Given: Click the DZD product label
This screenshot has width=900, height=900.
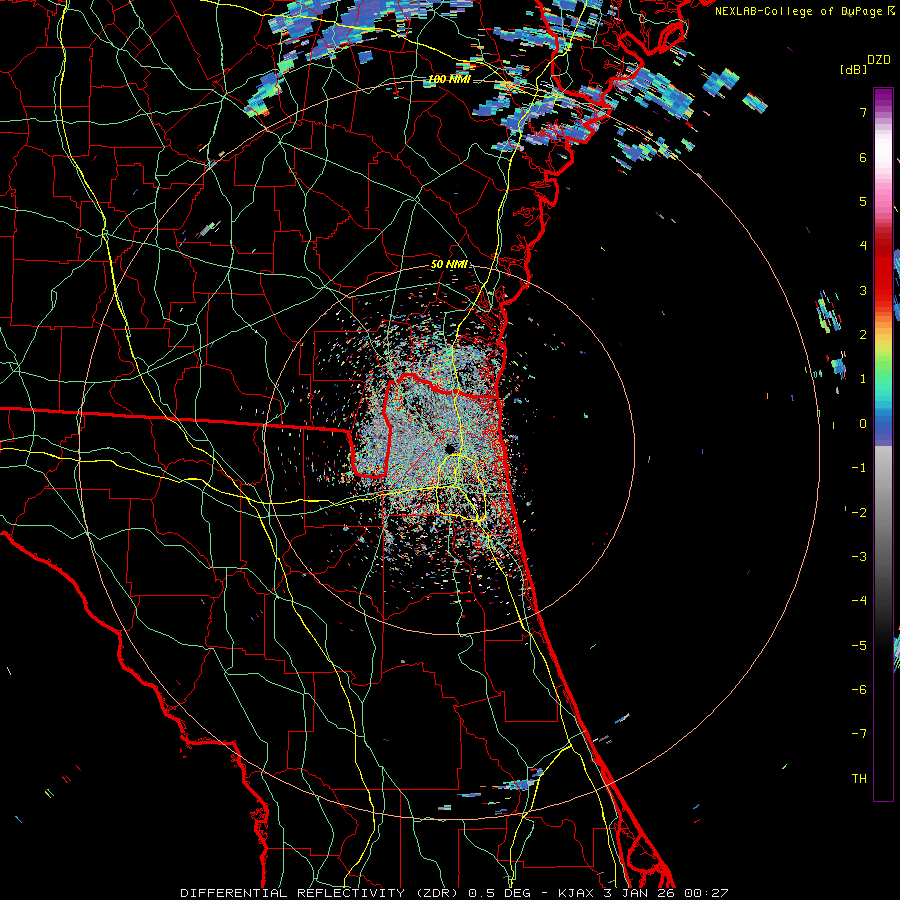Looking at the screenshot, I should point(878,60).
